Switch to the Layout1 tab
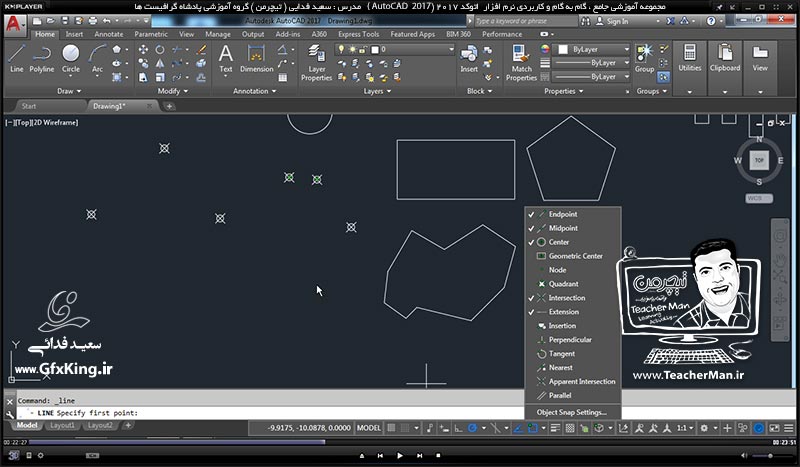 62,425
